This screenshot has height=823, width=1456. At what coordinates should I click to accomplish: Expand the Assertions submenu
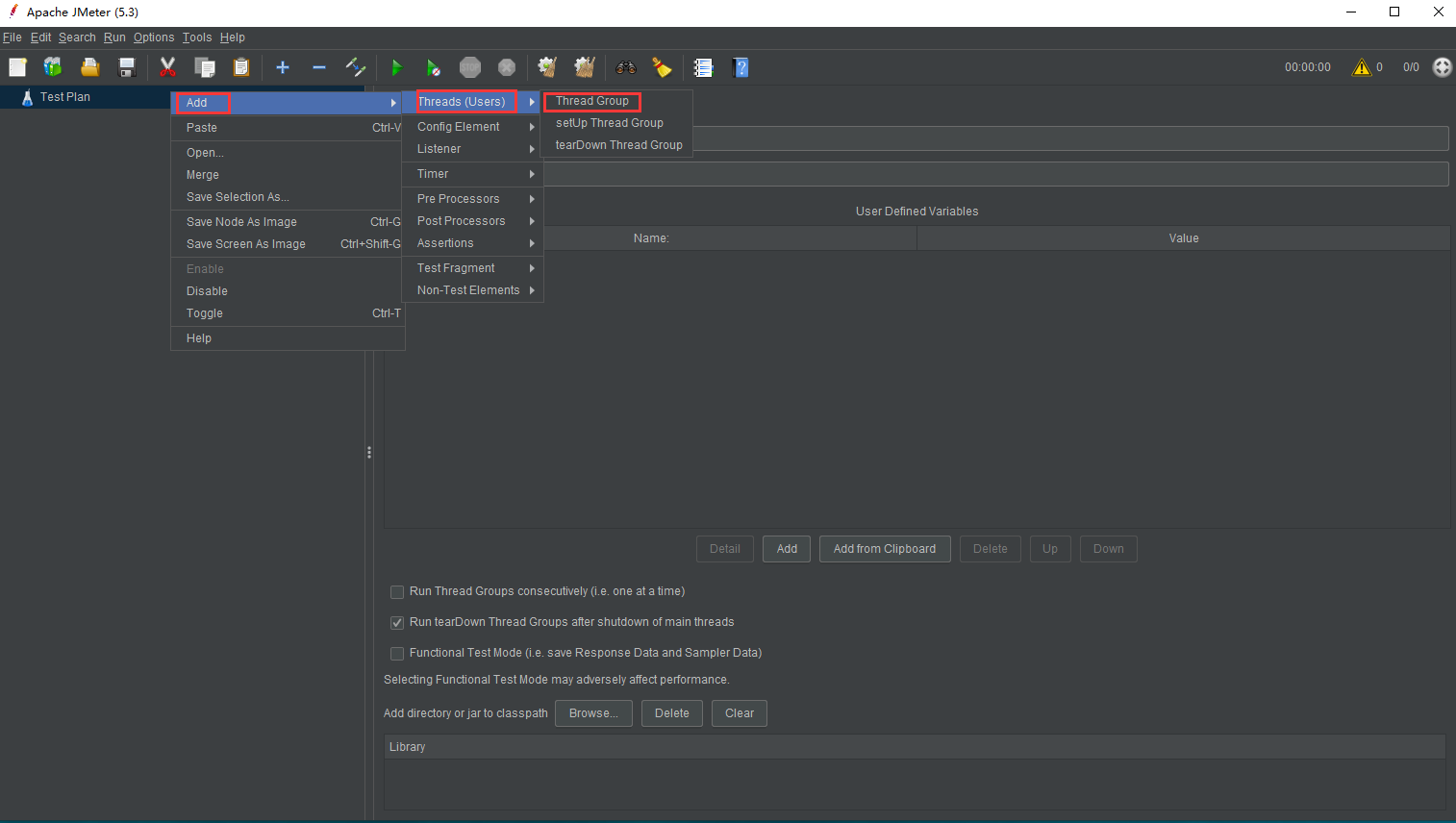pos(472,243)
